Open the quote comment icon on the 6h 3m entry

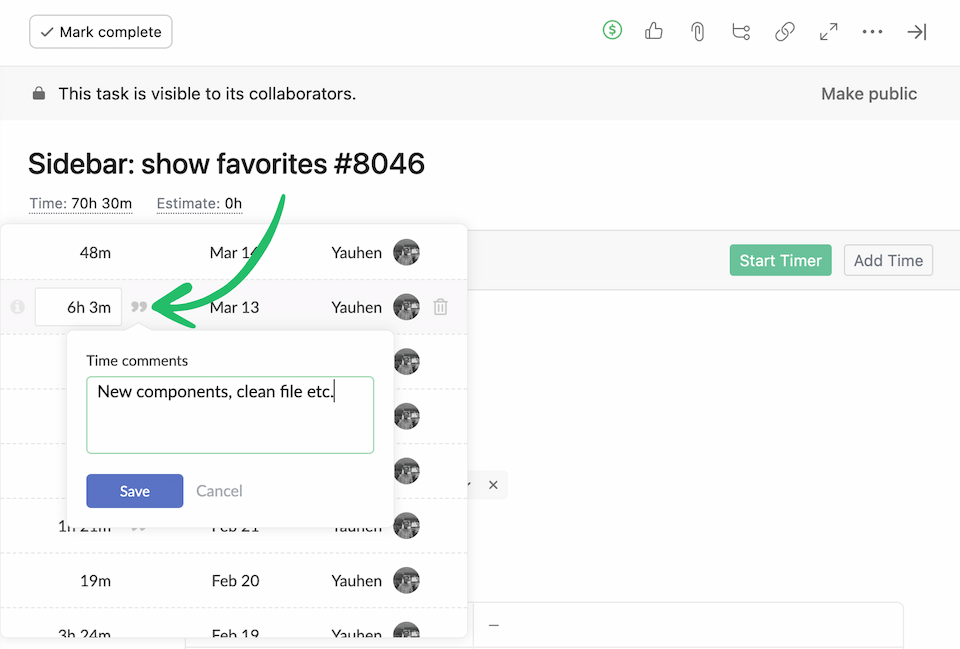click(140, 307)
